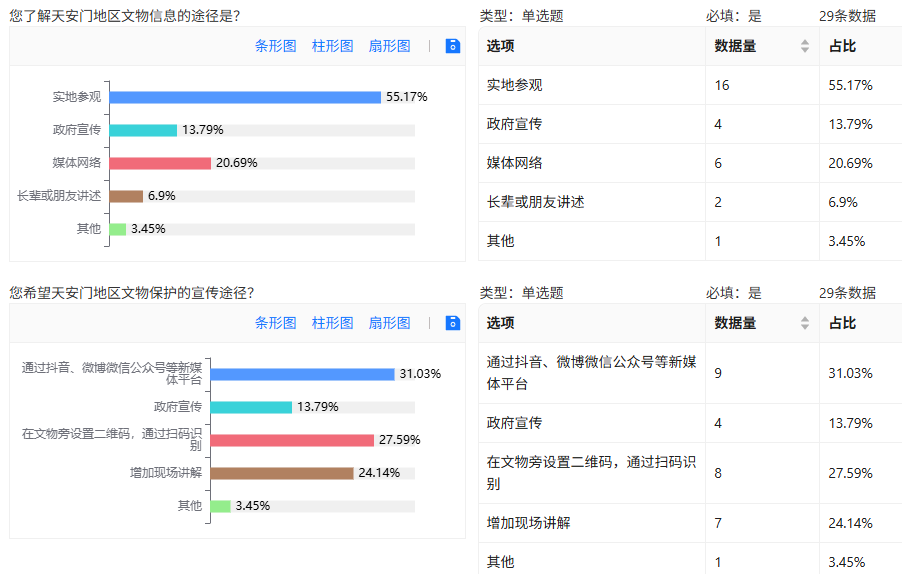The image size is (902, 574).
Task: Click the red 媒体网络 20.69% bar
Action: pos(160,163)
